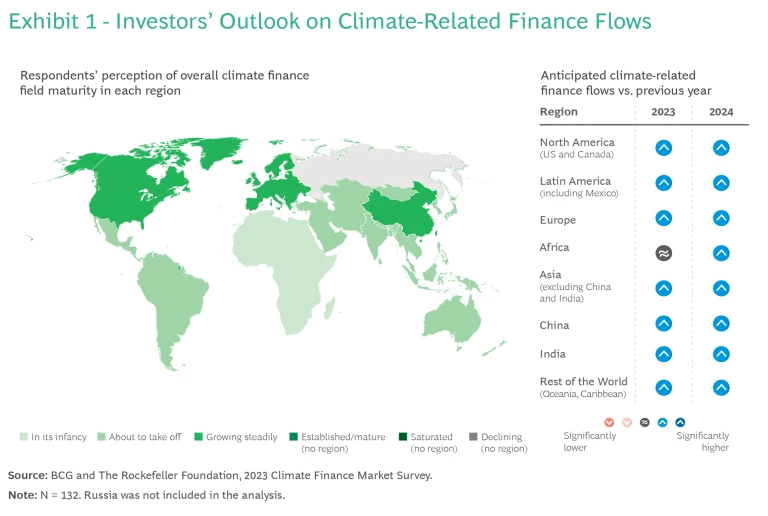Click the Region column header
768x516 pixels.
pos(558,112)
